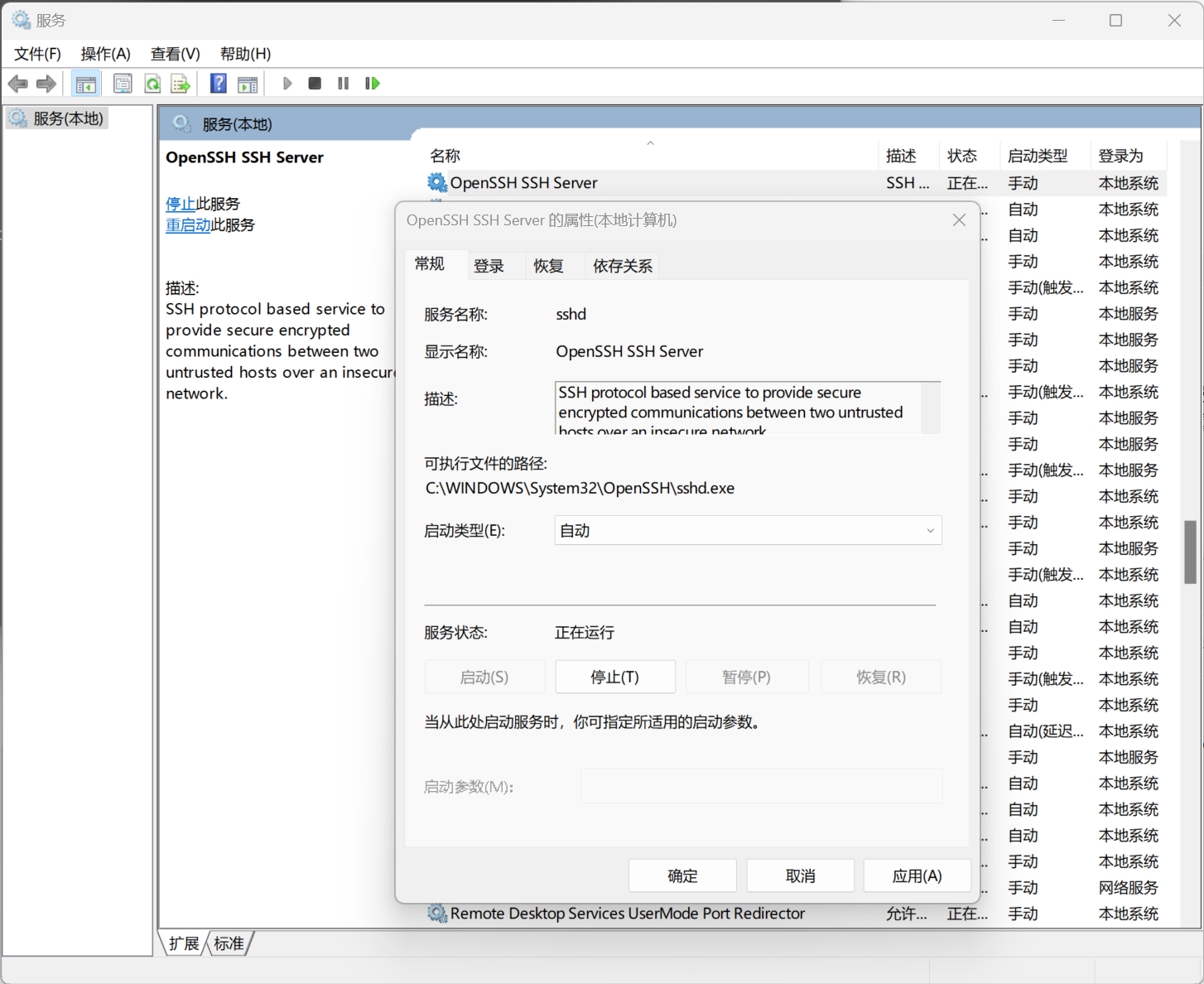Screen dimensions: 1204x984
Task: Click the 允许... description cell in the last row
Action: click(906, 913)
